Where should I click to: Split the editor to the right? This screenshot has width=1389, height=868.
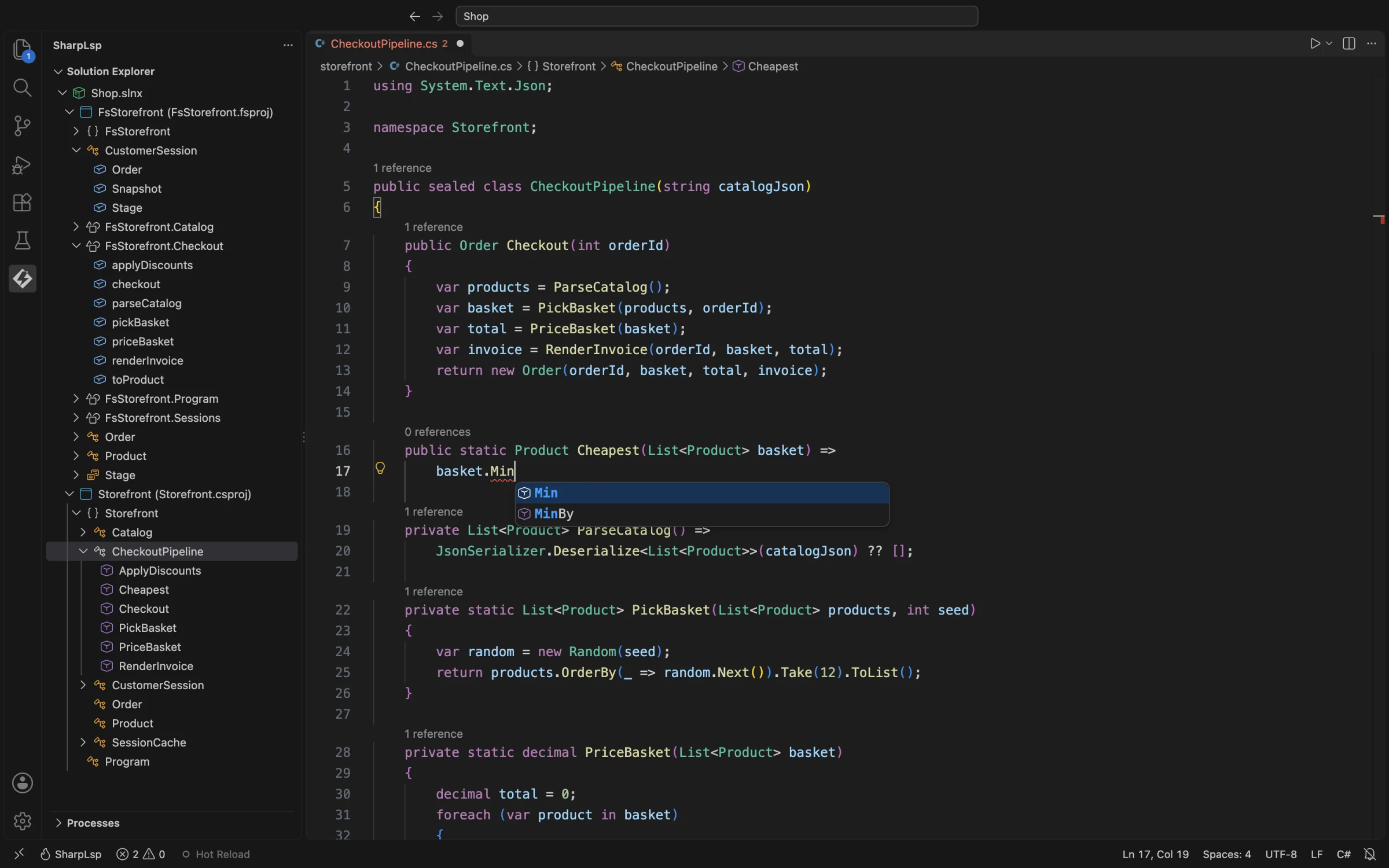tap(1348, 44)
